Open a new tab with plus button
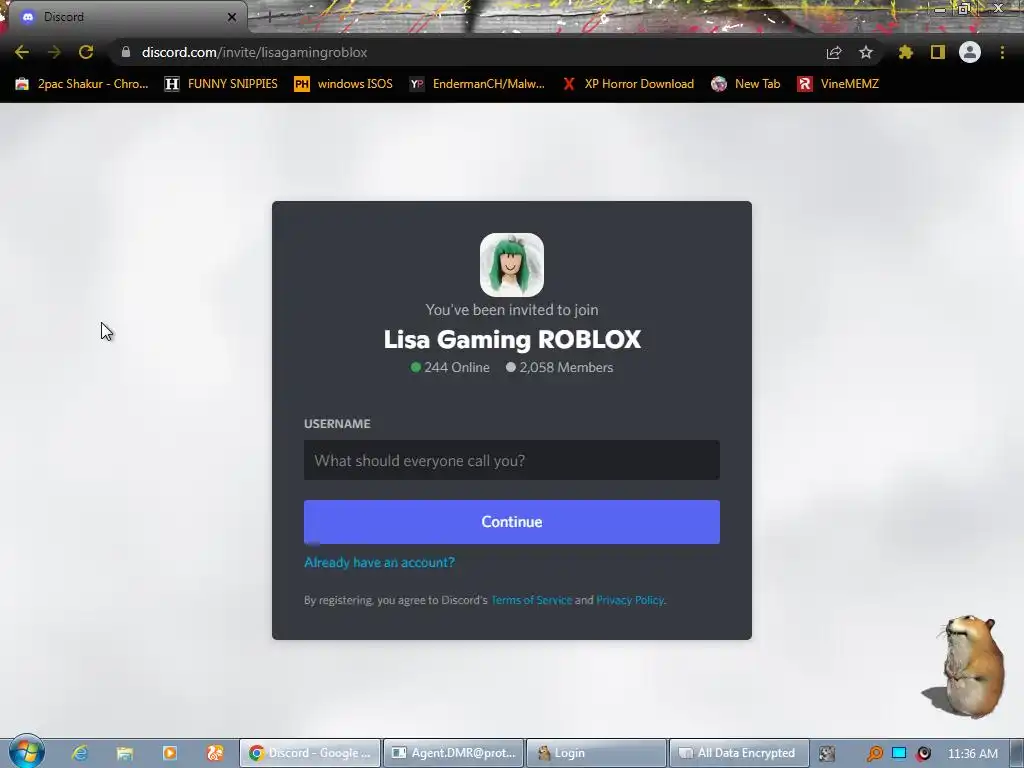1024x768 pixels. pos(268,17)
